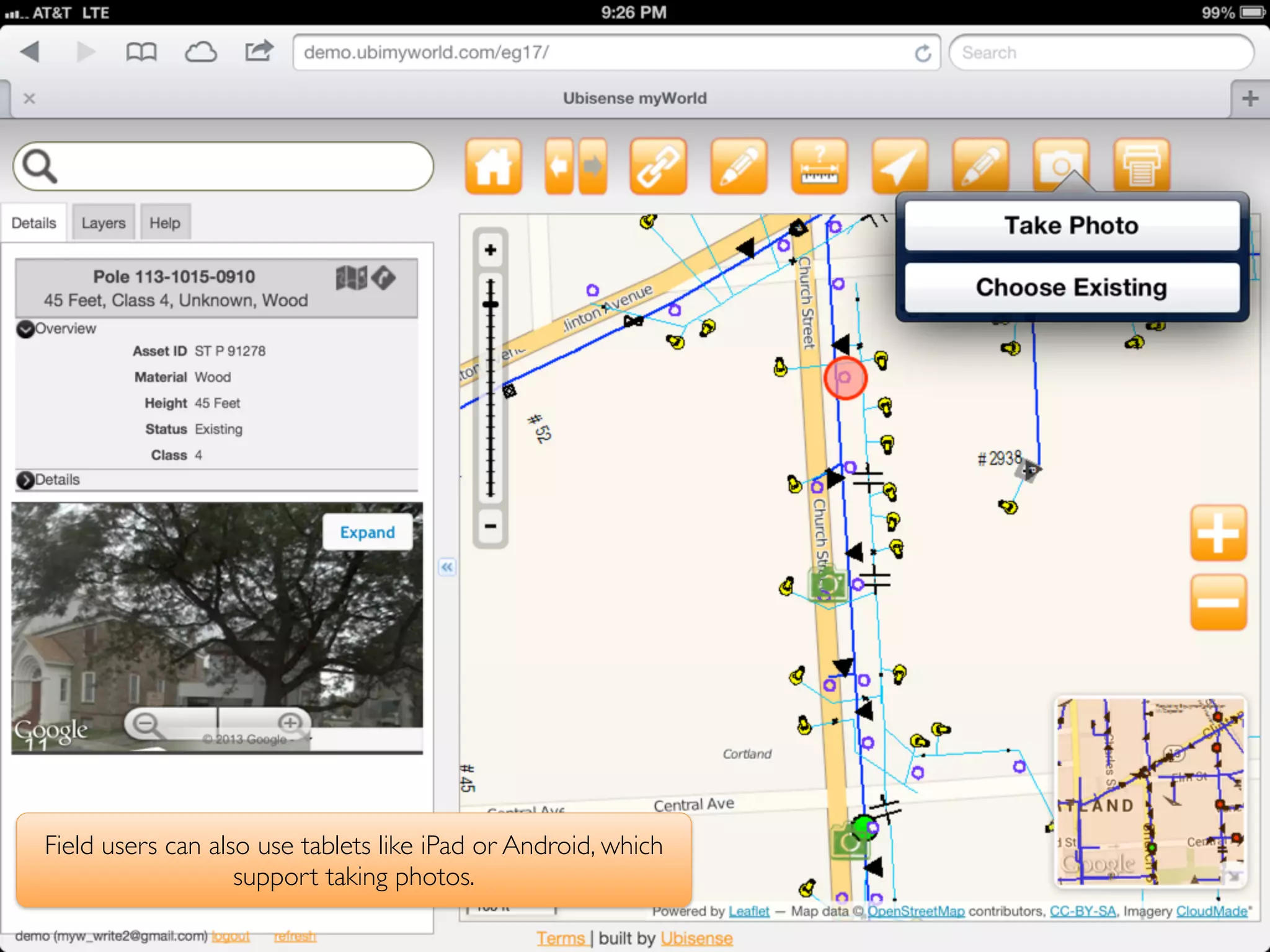
Task: Click the Safari URL address bar
Action: coord(616,53)
